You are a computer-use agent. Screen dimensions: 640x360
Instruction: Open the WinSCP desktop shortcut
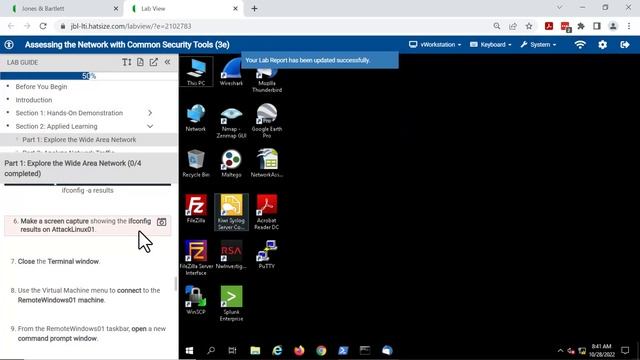click(196, 301)
